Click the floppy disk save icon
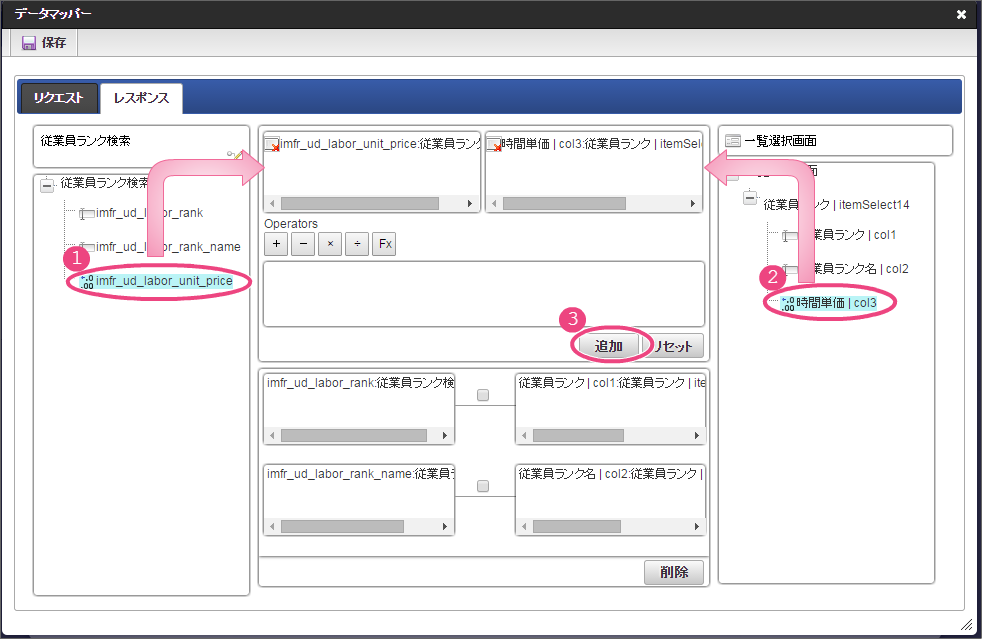 tap(29, 43)
